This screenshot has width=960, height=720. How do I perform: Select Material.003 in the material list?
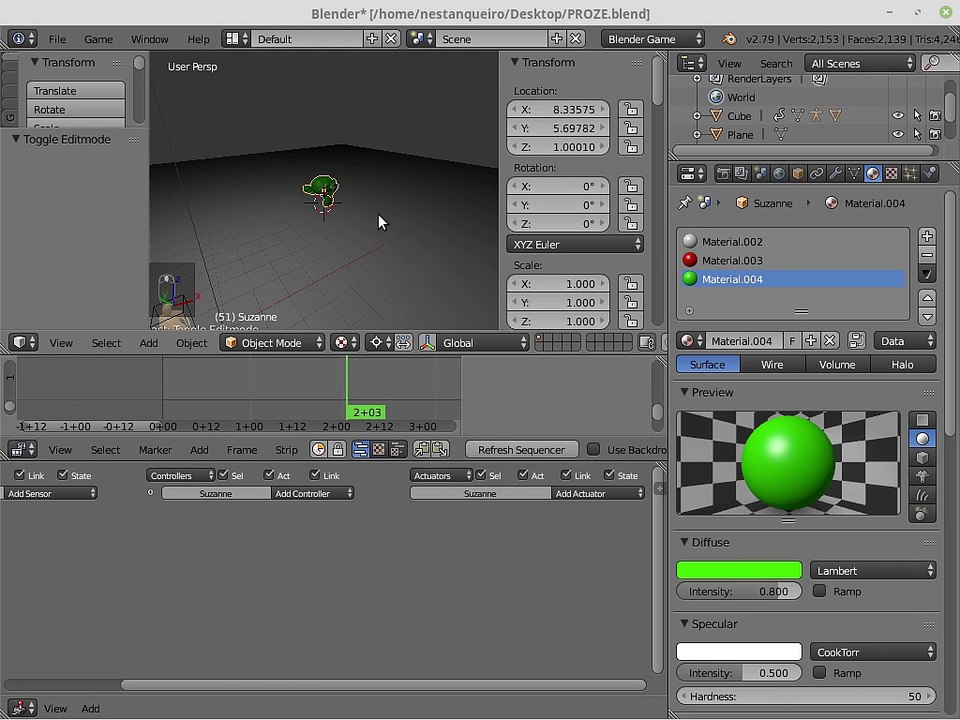[x=793, y=260]
